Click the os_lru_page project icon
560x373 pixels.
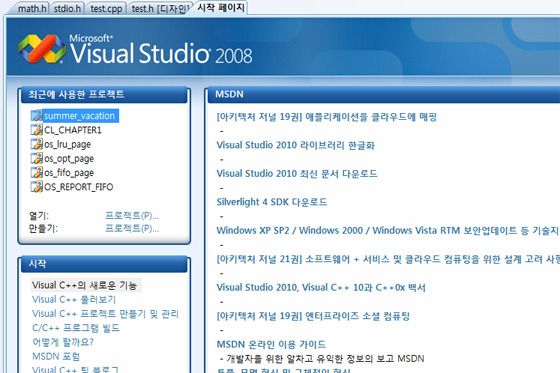(36, 144)
